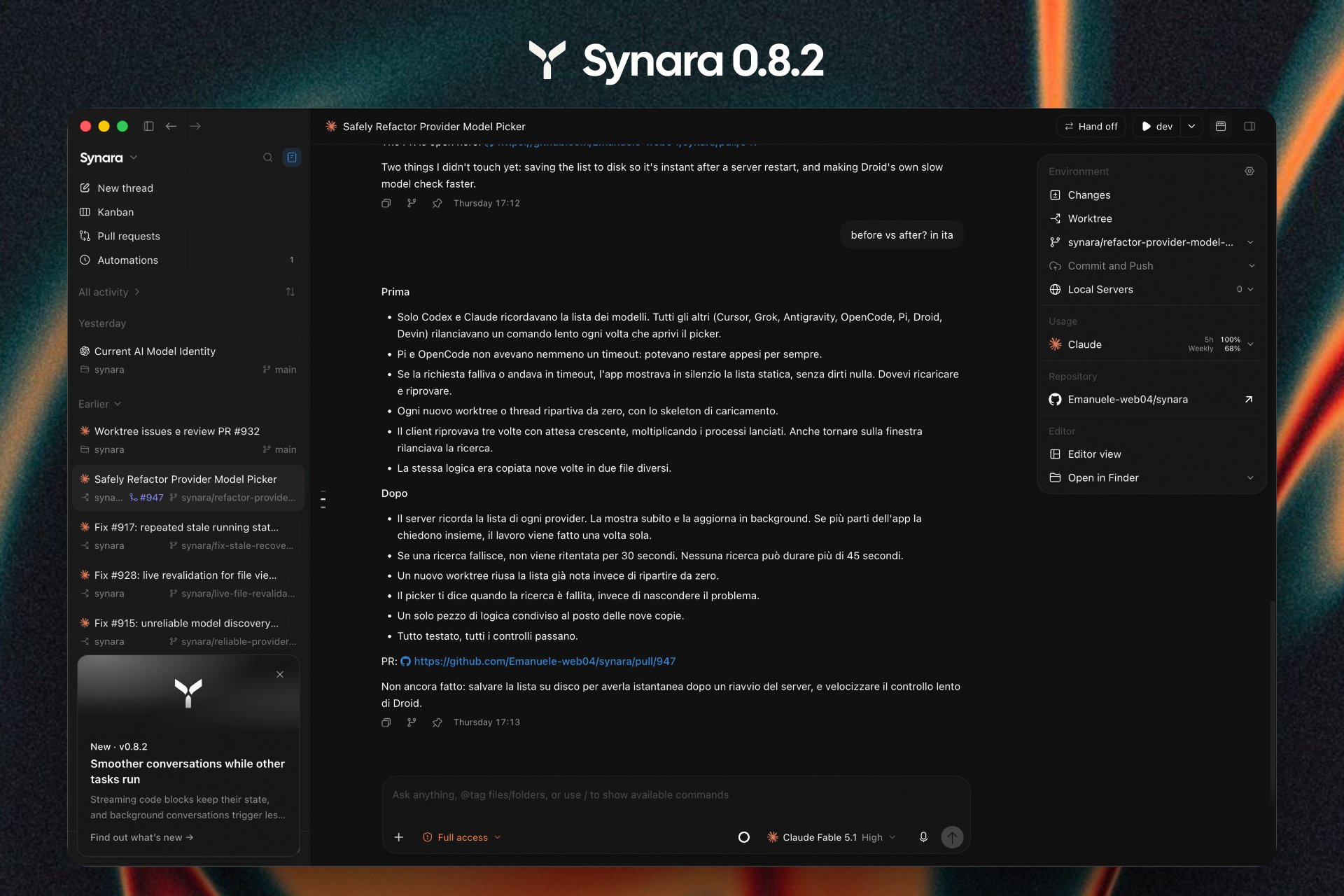Toggle the left sidebar panel icon

click(148, 126)
